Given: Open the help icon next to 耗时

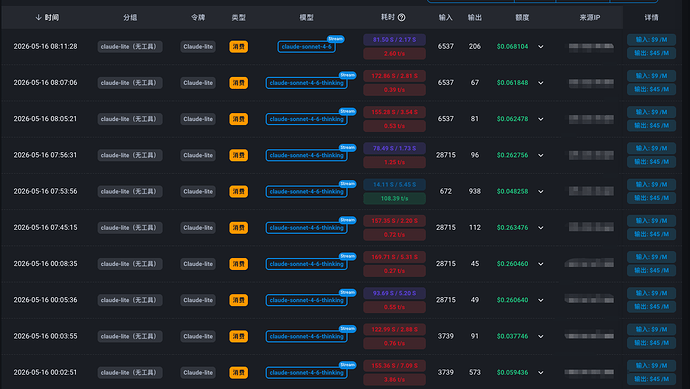Looking at the screenshot, I should pyautogui.click(x=401, y=18).
